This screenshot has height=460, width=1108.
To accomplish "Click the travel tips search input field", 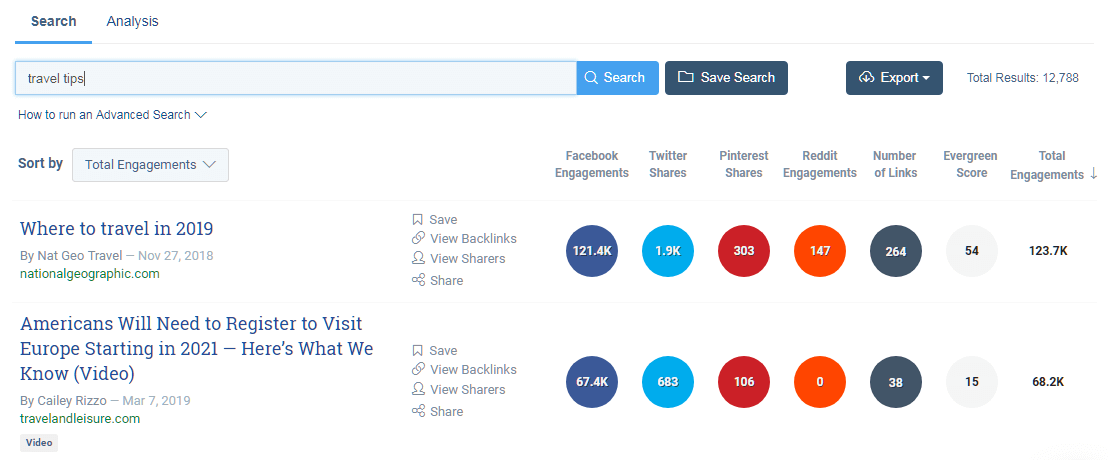I will (295, 78).
